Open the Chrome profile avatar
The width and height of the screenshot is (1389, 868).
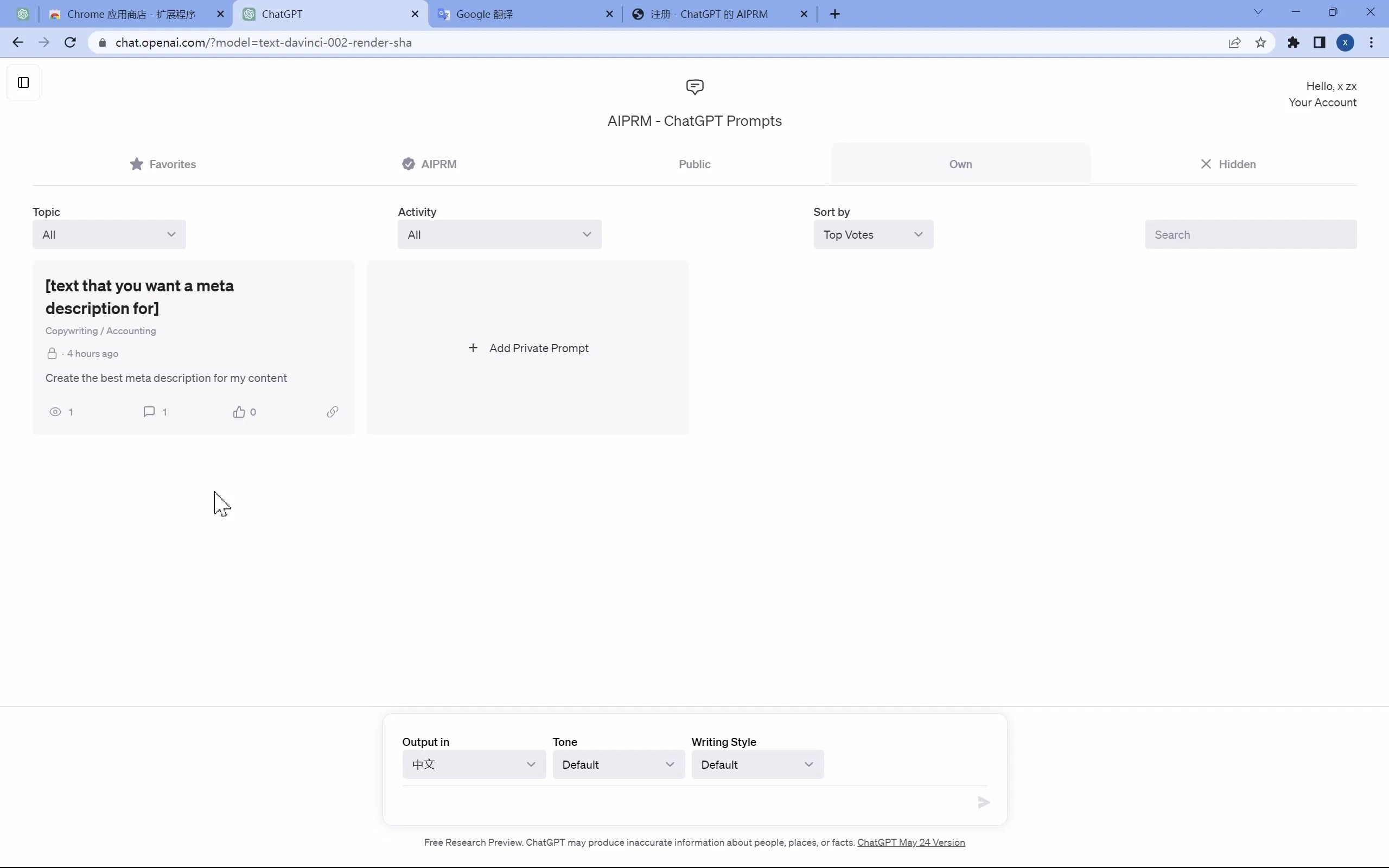(x=1346, y=42)
